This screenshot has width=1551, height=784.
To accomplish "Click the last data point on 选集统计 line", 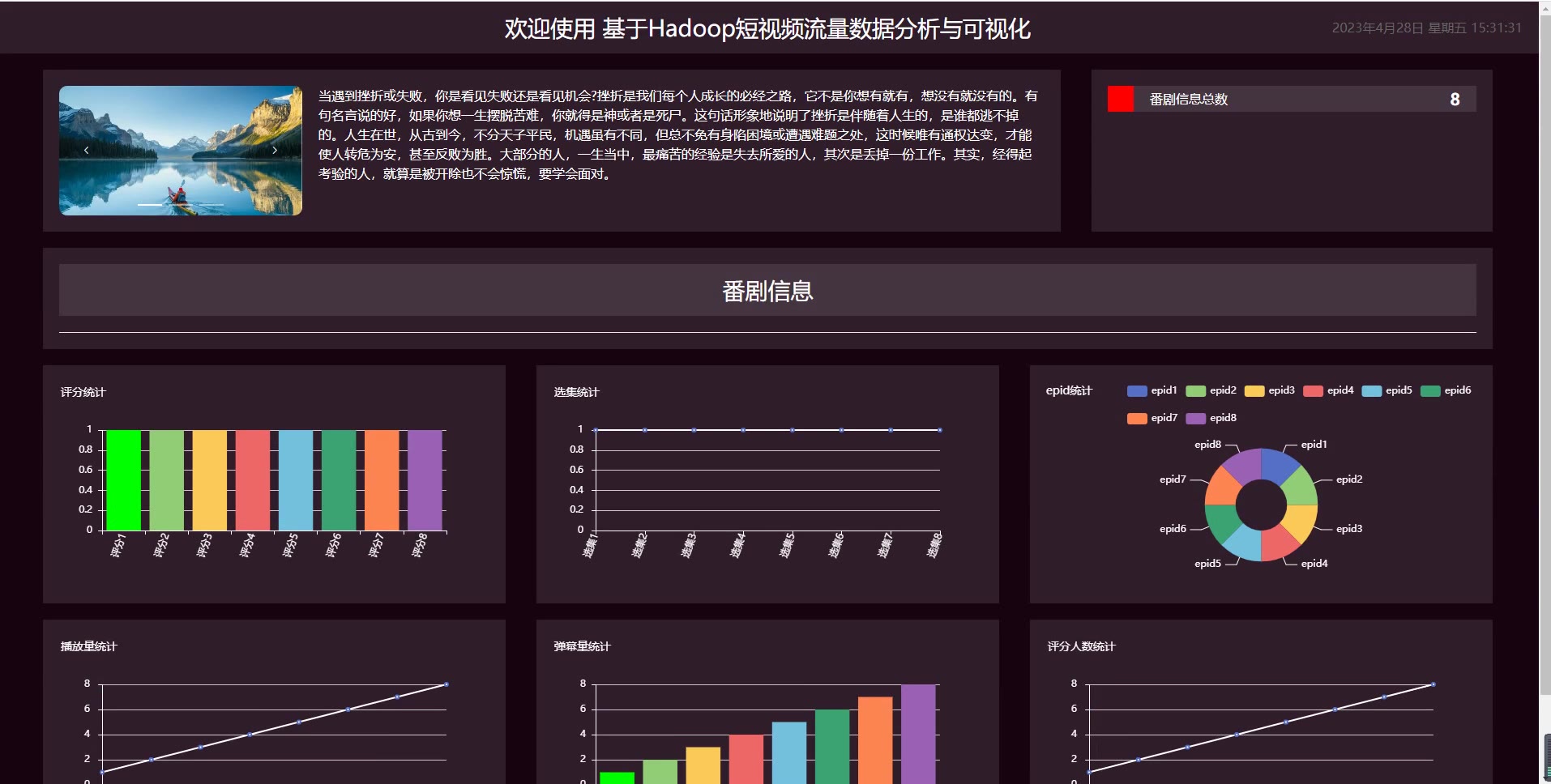I will click(x=940, y=430).
